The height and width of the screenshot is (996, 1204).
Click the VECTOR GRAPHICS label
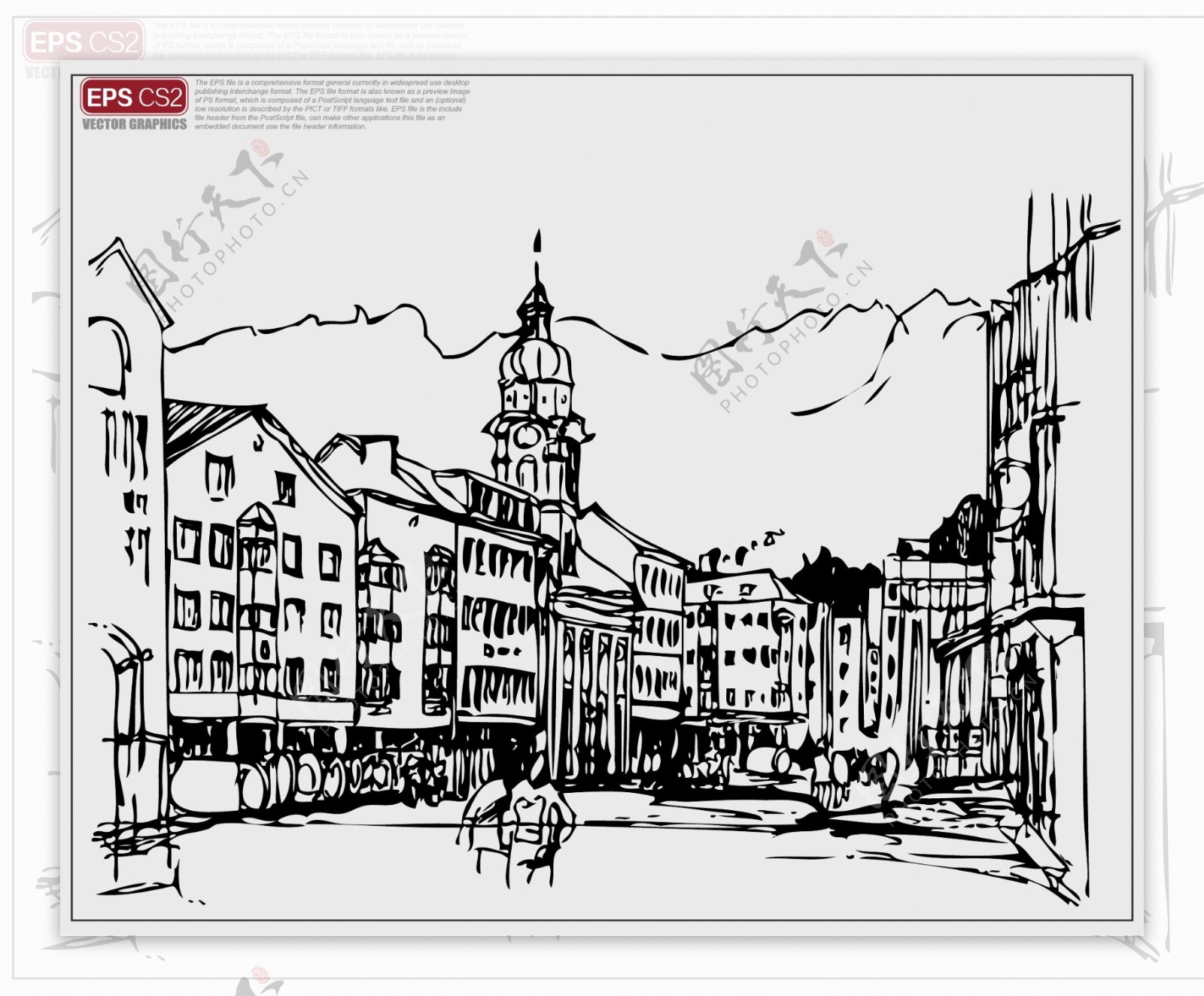click(x=134, y=125)
